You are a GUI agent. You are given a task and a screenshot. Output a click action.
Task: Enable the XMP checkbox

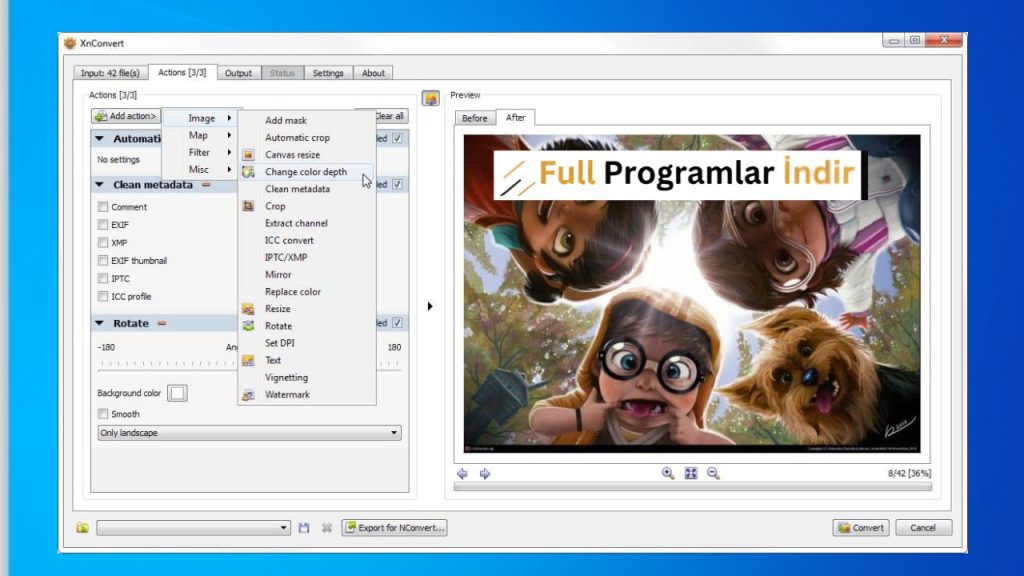103,242
